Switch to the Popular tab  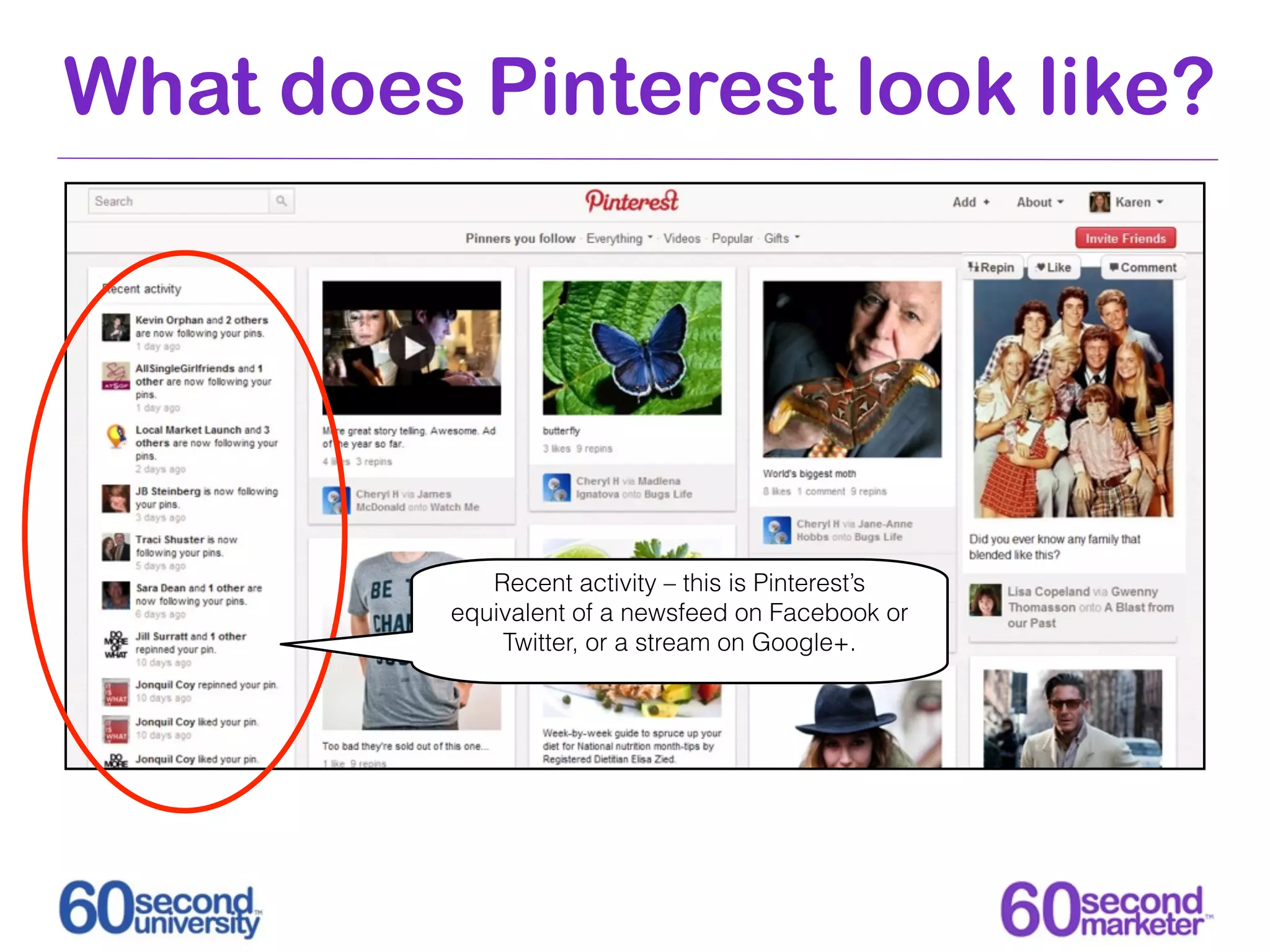click(732, 239)
